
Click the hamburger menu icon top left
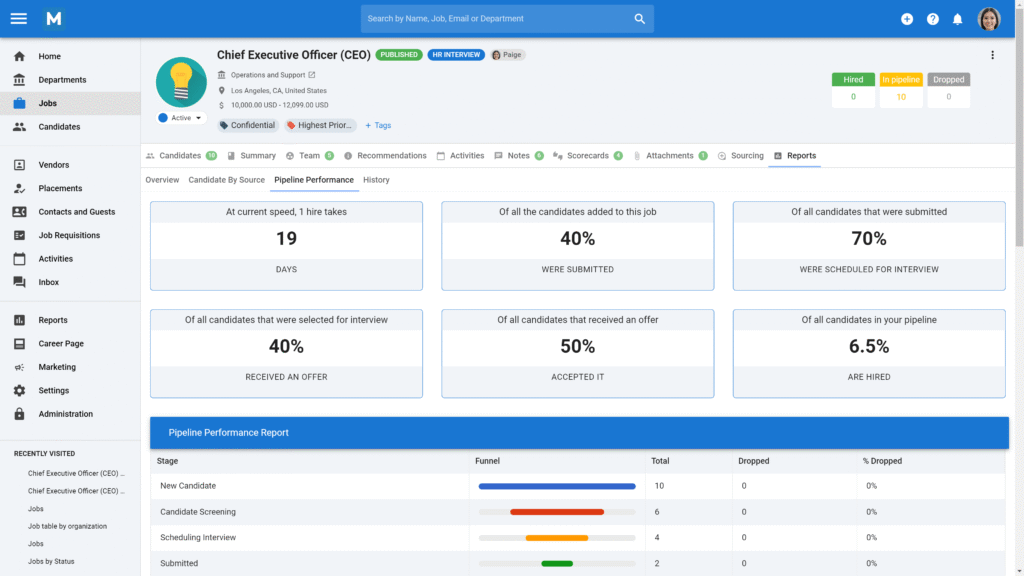pos(18,17)
